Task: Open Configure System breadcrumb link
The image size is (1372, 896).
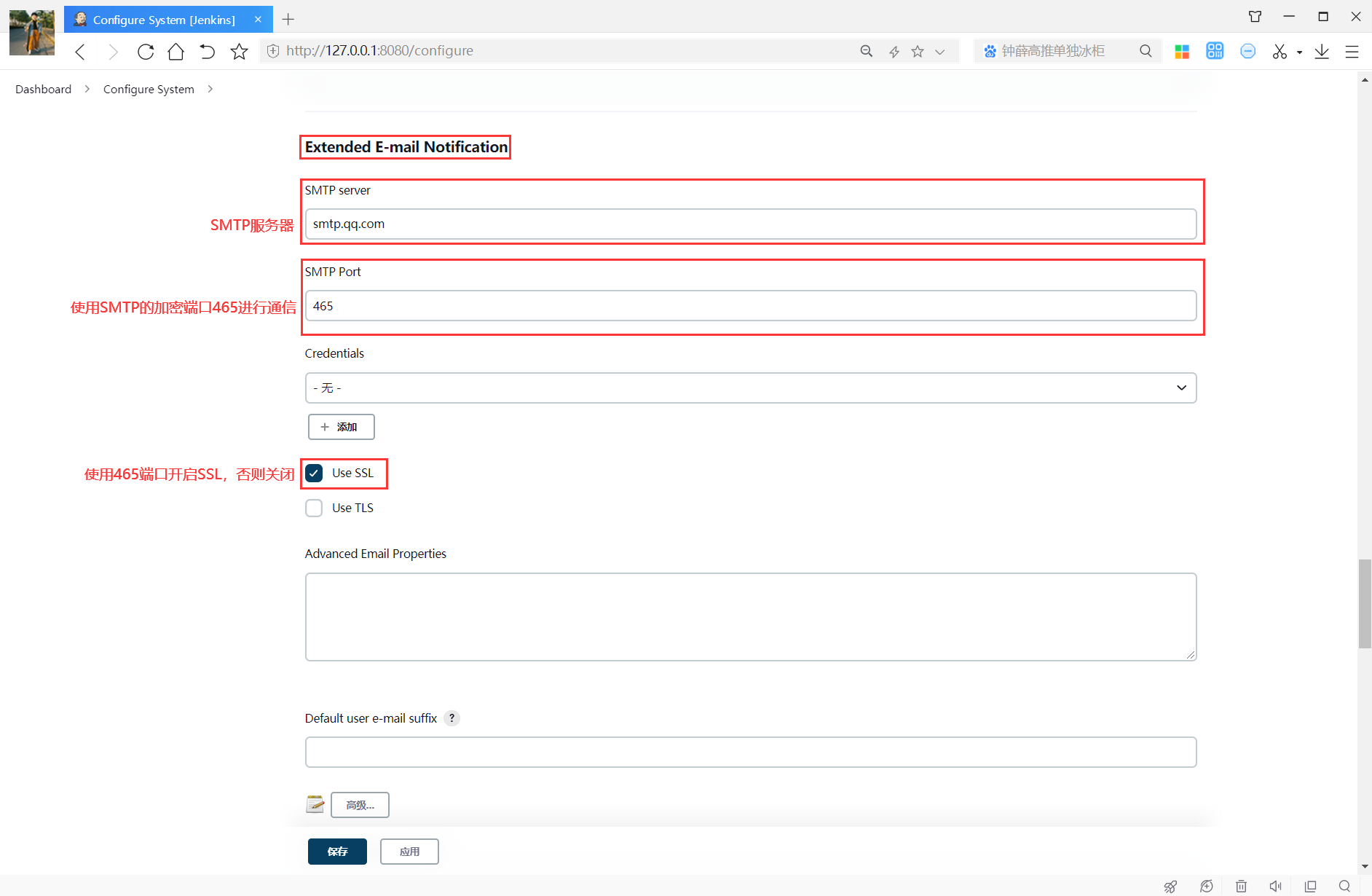Action: tap(149, 89)
